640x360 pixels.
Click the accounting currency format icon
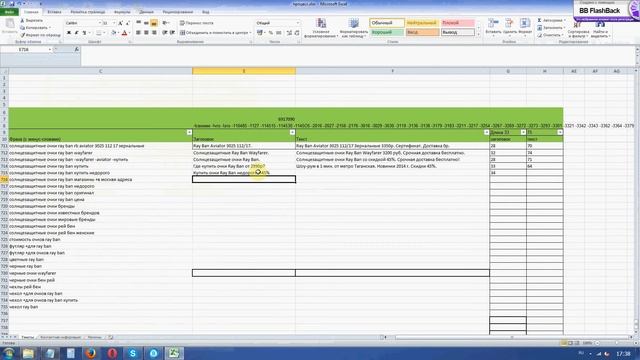click(260, 33)
